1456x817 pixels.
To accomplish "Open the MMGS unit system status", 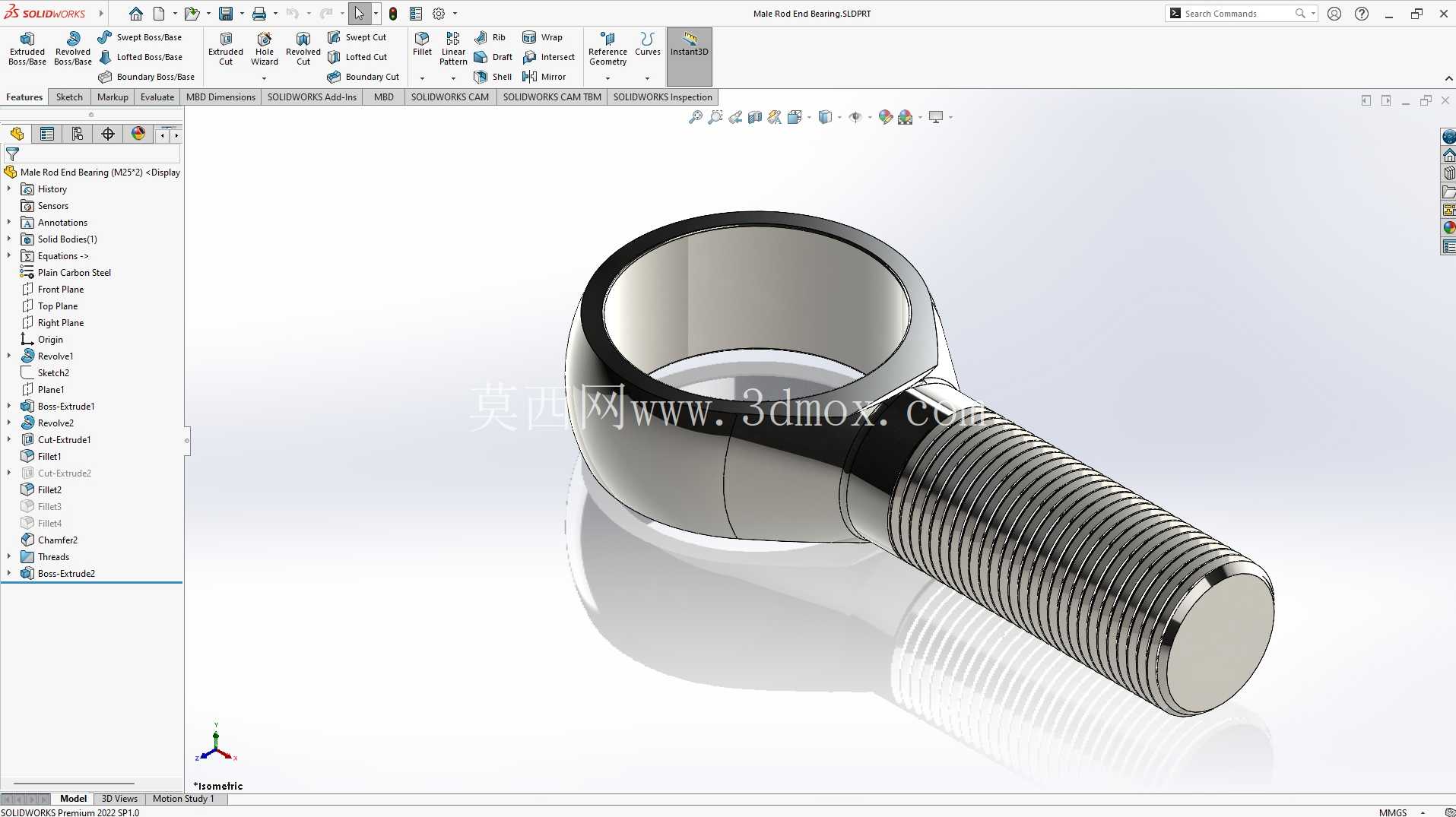I will pyautogui.click(x=1393, y=812).
